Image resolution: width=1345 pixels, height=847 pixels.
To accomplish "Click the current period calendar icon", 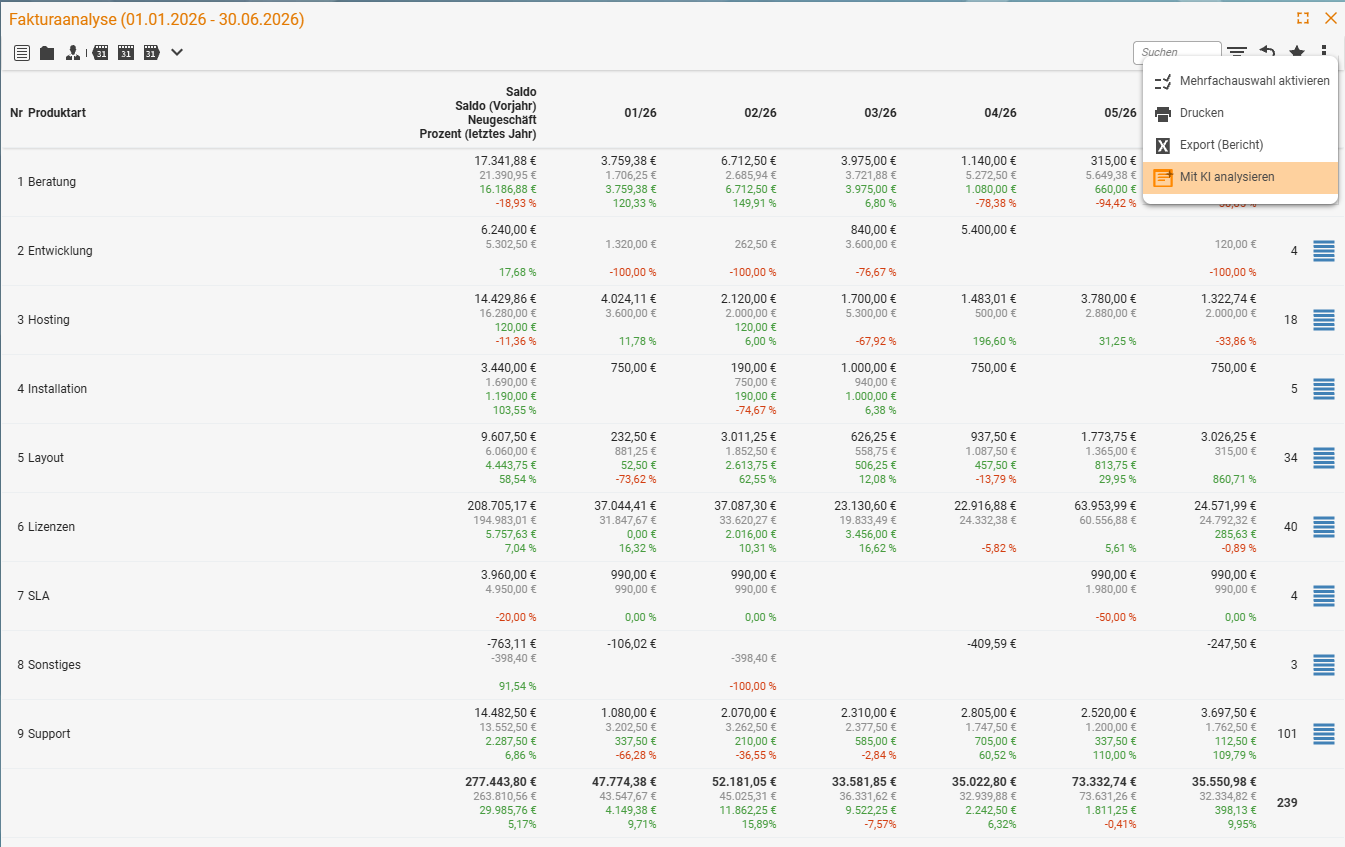I will click(126, 52).
